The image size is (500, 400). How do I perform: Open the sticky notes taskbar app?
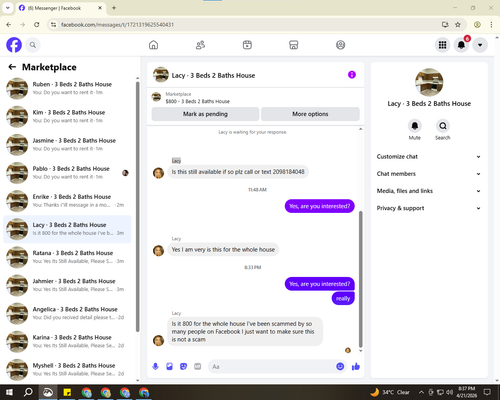click(67, 392)
